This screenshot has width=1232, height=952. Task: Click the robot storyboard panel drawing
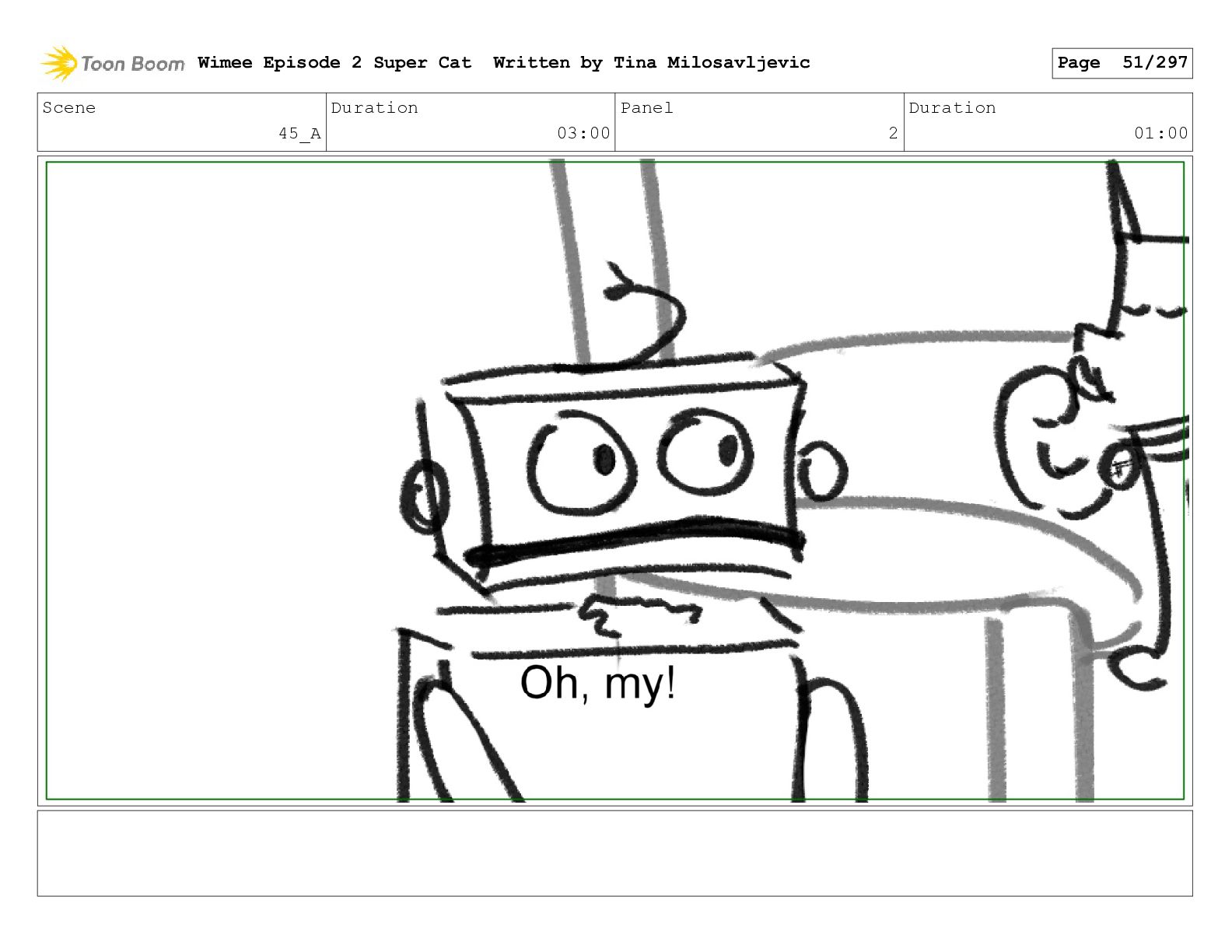(x=614, y=481)
